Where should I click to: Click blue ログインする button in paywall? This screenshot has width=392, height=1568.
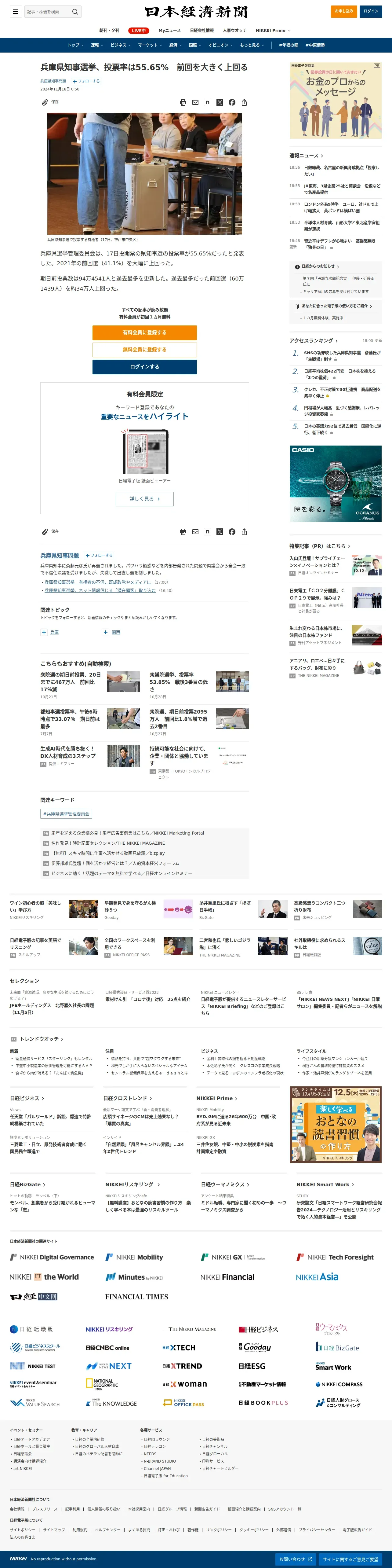click(x=145, y=366)
